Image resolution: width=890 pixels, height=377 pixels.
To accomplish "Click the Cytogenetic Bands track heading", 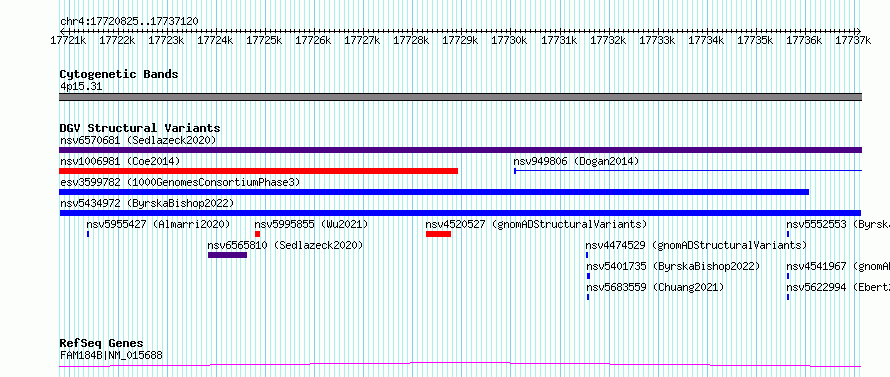I will click(x=119, y=74).
